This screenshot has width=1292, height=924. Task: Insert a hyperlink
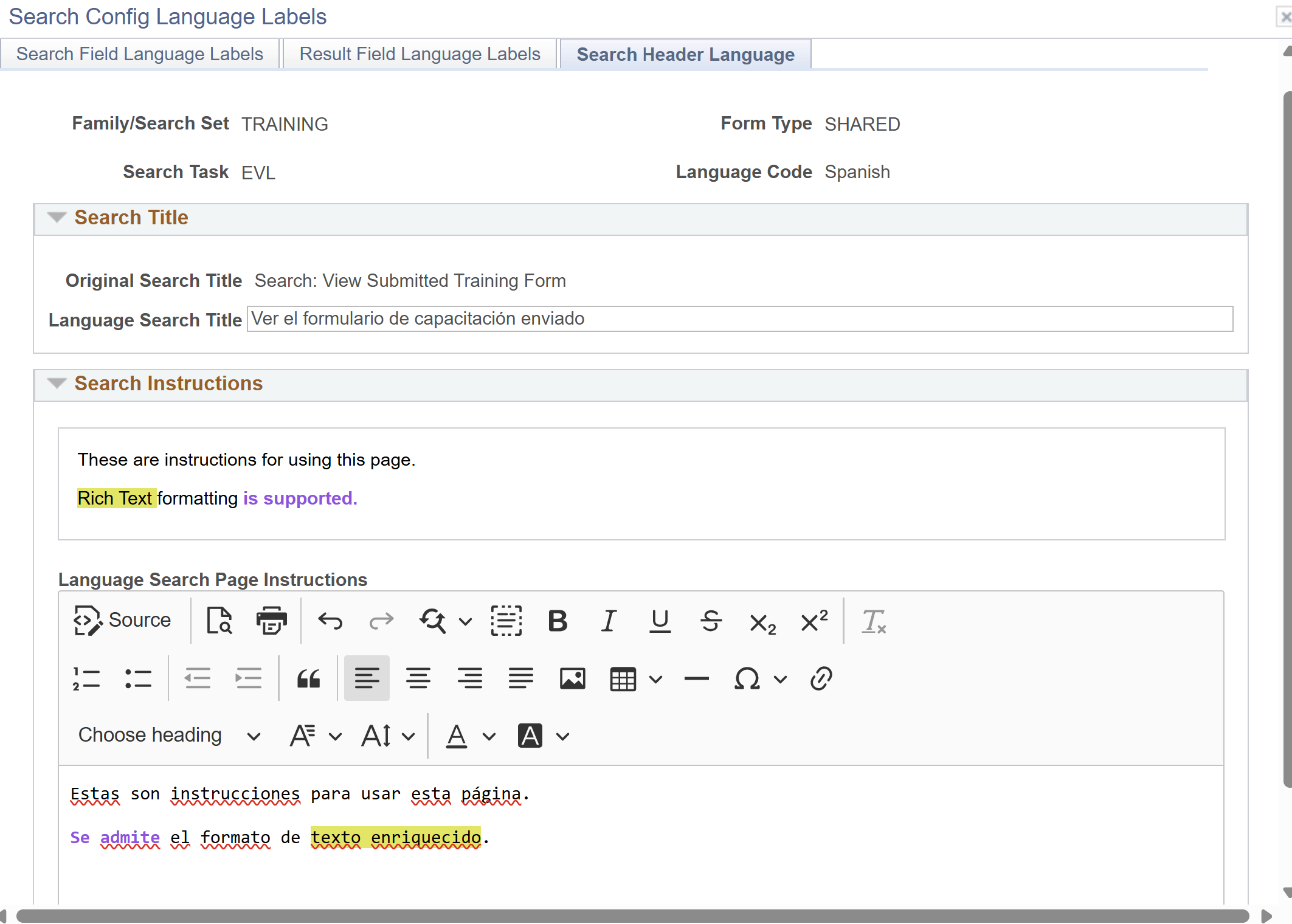821,678
